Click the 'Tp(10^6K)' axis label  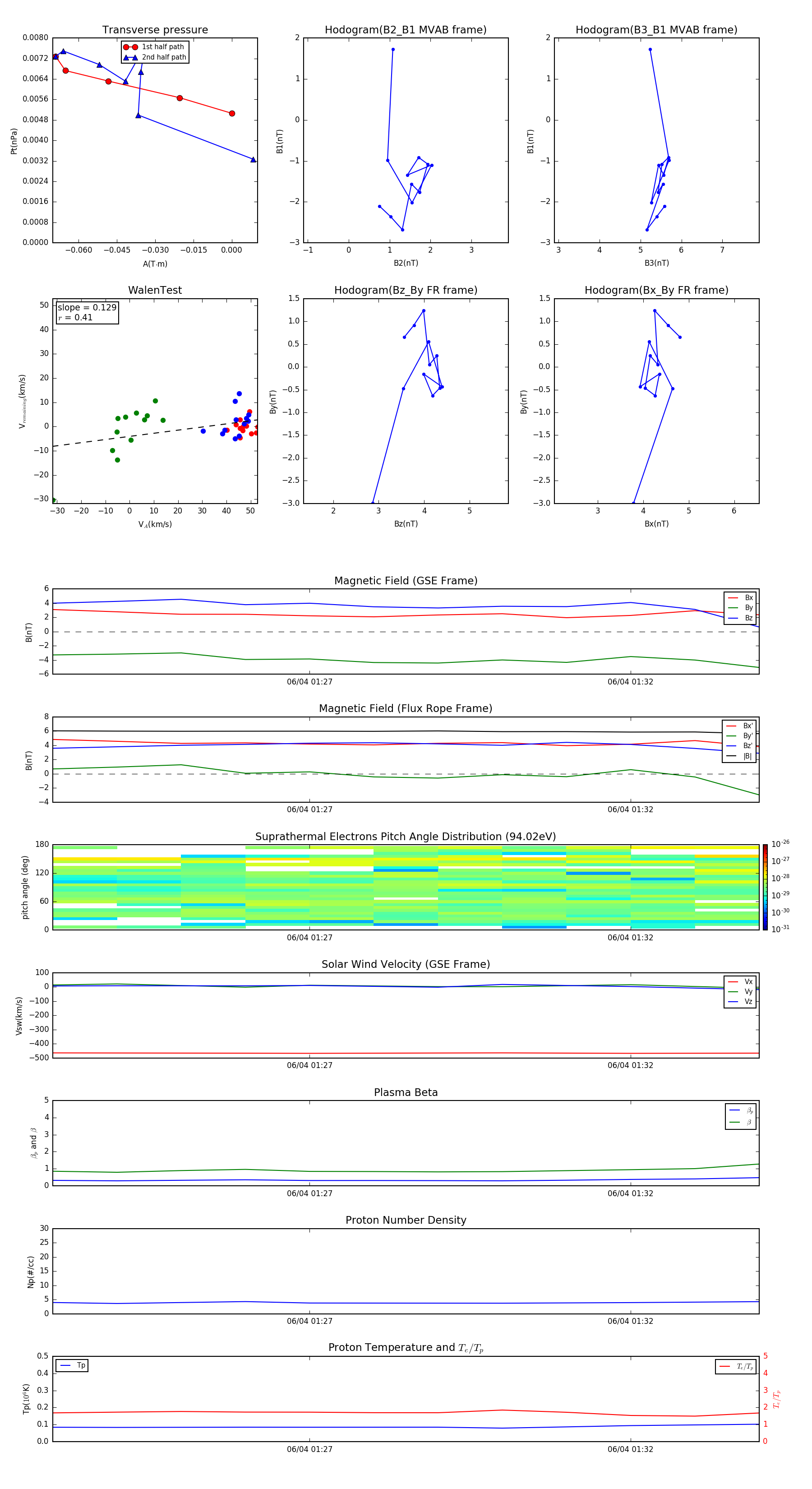[26, 1399]
